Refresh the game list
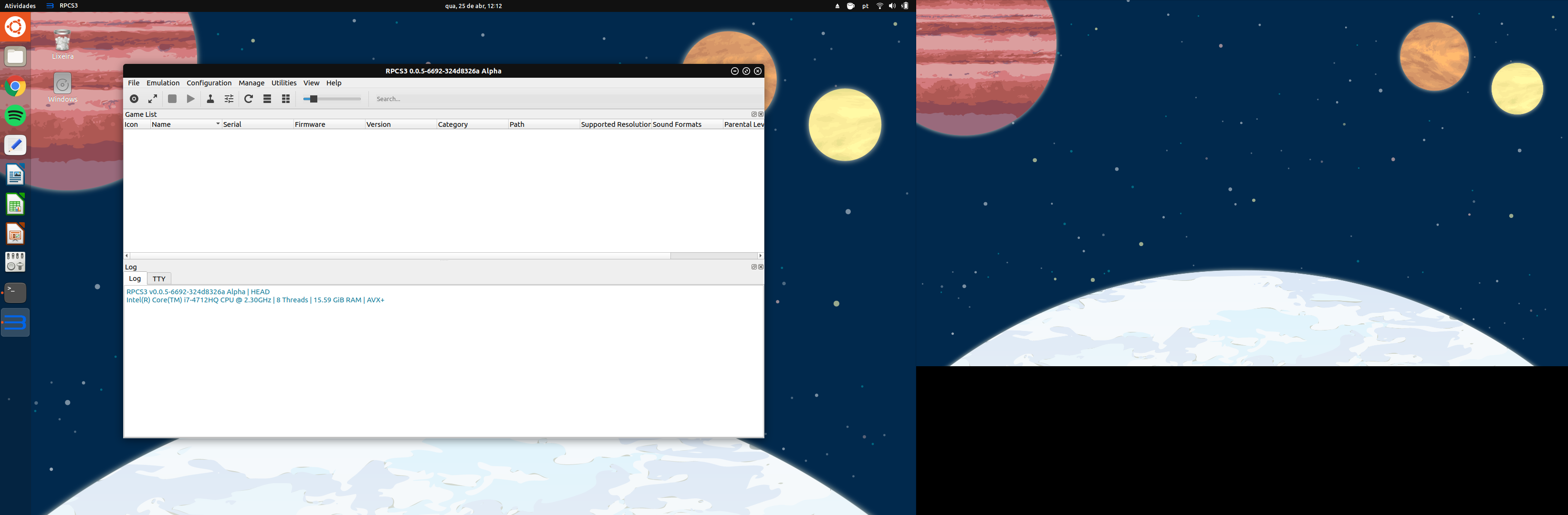 (x=248, y=99)
